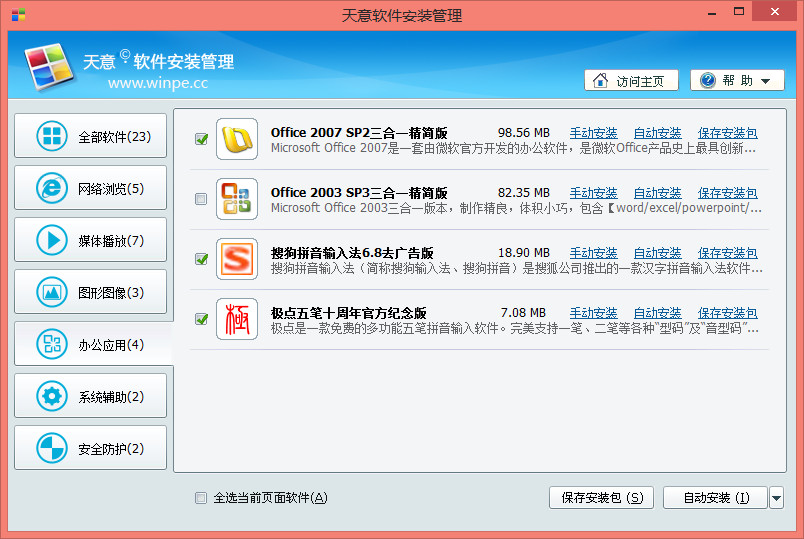Viewport: 804px width, 539px height.
Task: Click the 访问主页 button
Action: point(631,81)
